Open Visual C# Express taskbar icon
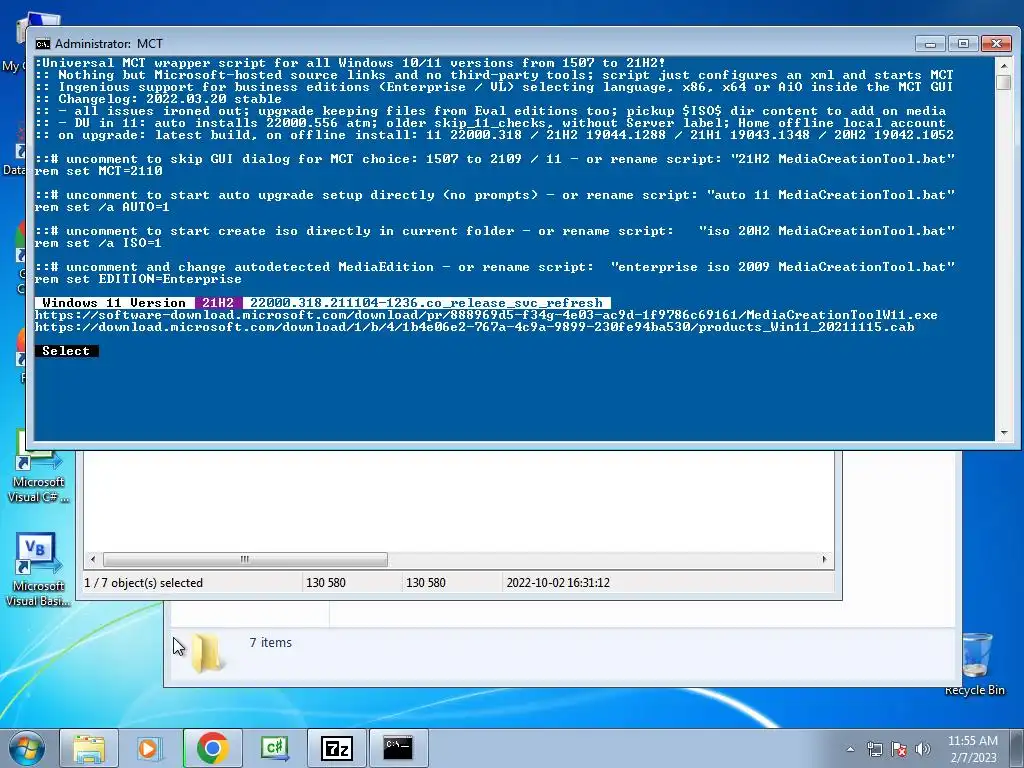Screen dimensions: 1024x768 coord(274,748)
